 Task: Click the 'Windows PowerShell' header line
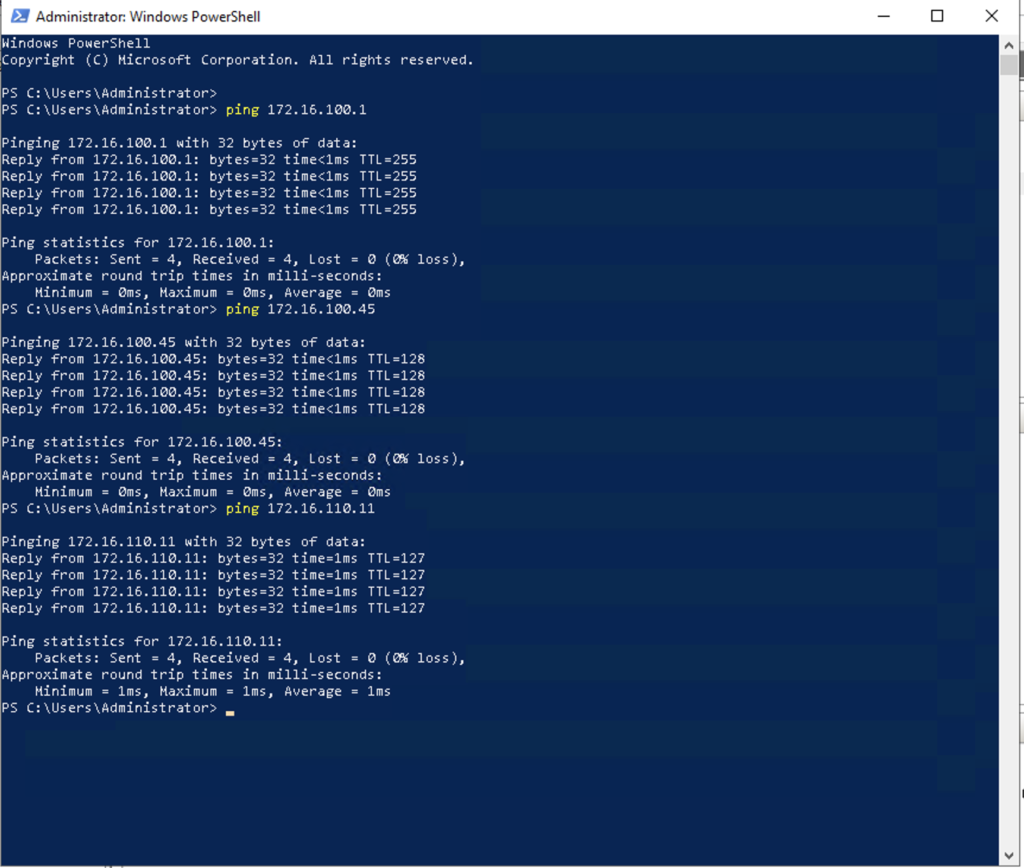[x=76, y=43]
